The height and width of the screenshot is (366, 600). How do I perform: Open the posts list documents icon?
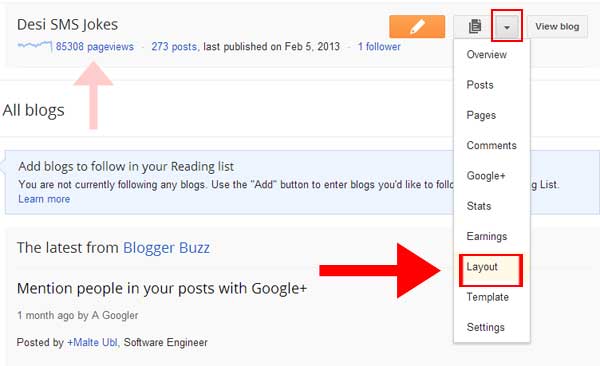coord(474,26)
